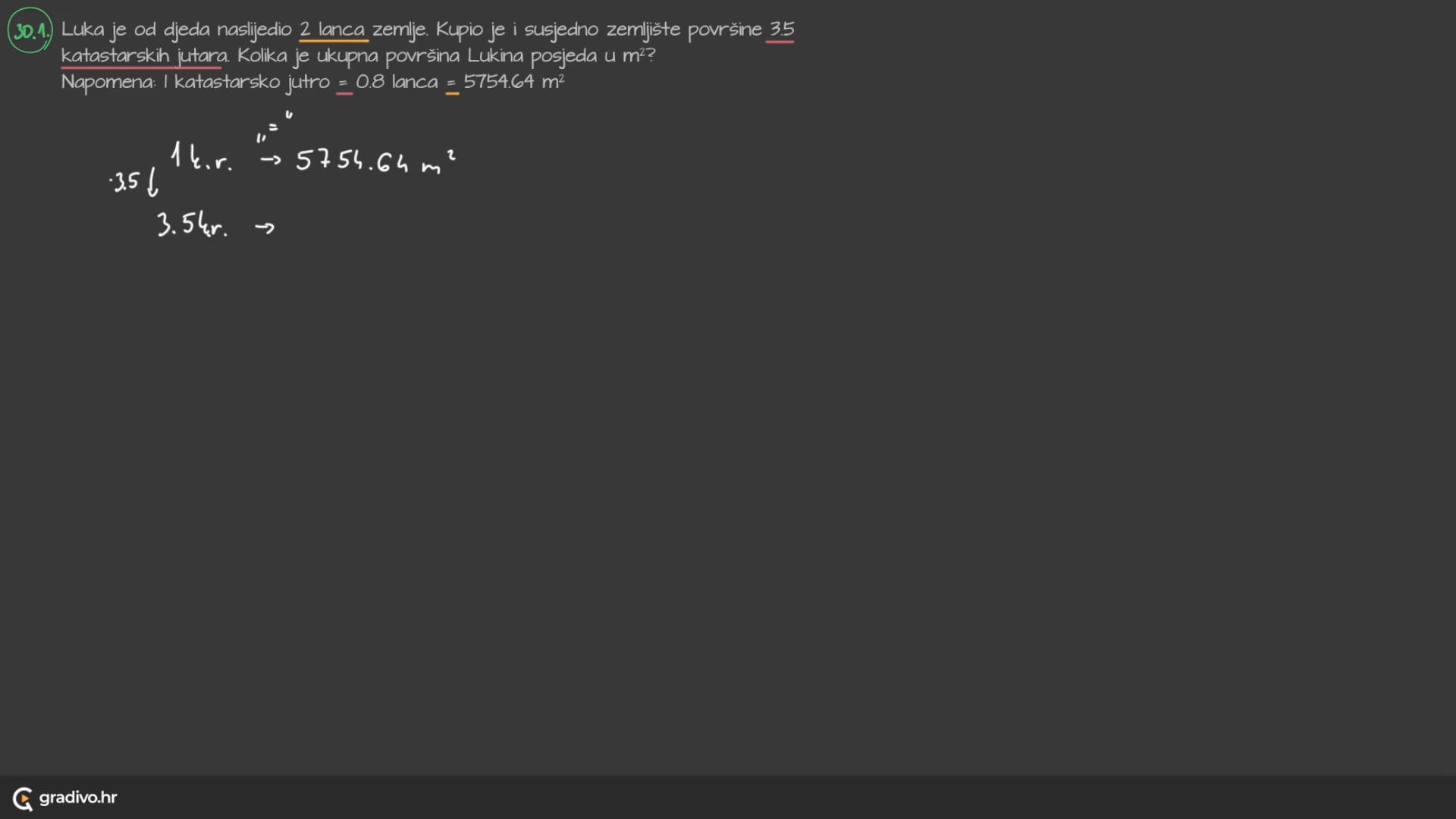Click the handwritten "3.5 k.r." line
Screen dimensions: 1456x819
click(192, 225)
